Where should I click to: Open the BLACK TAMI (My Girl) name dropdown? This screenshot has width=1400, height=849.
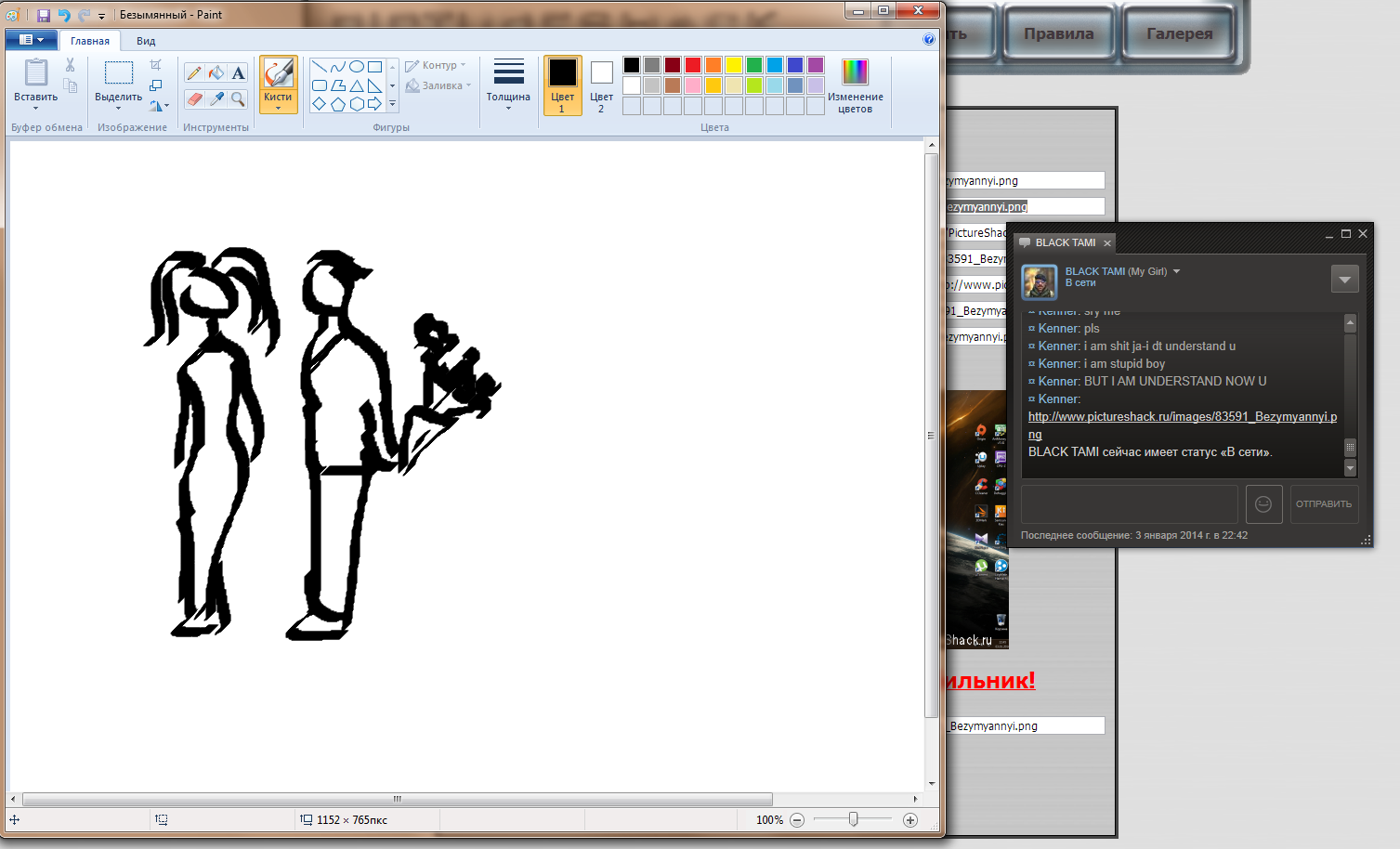click(x=1176, y=271)
